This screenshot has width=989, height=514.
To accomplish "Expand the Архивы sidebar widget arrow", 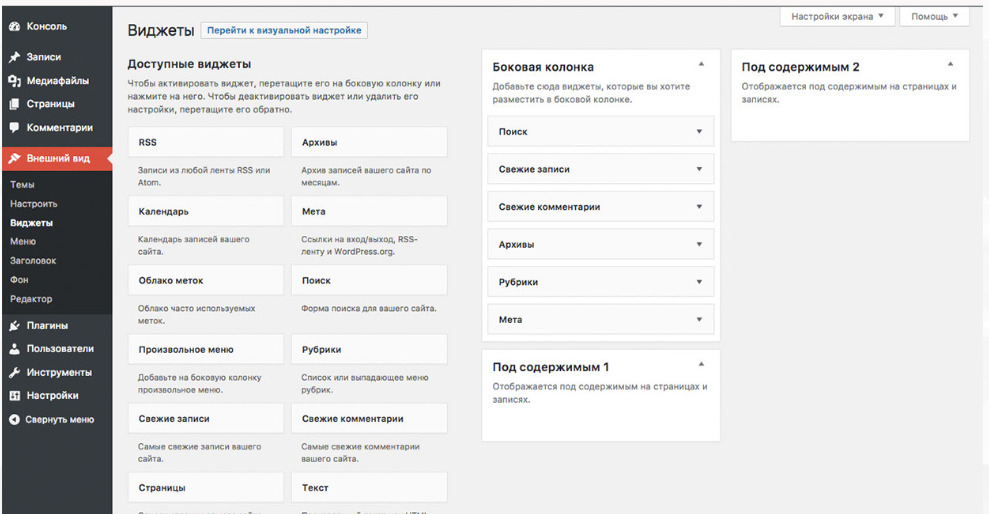I will pyautogui.click(x=699, y=245).
